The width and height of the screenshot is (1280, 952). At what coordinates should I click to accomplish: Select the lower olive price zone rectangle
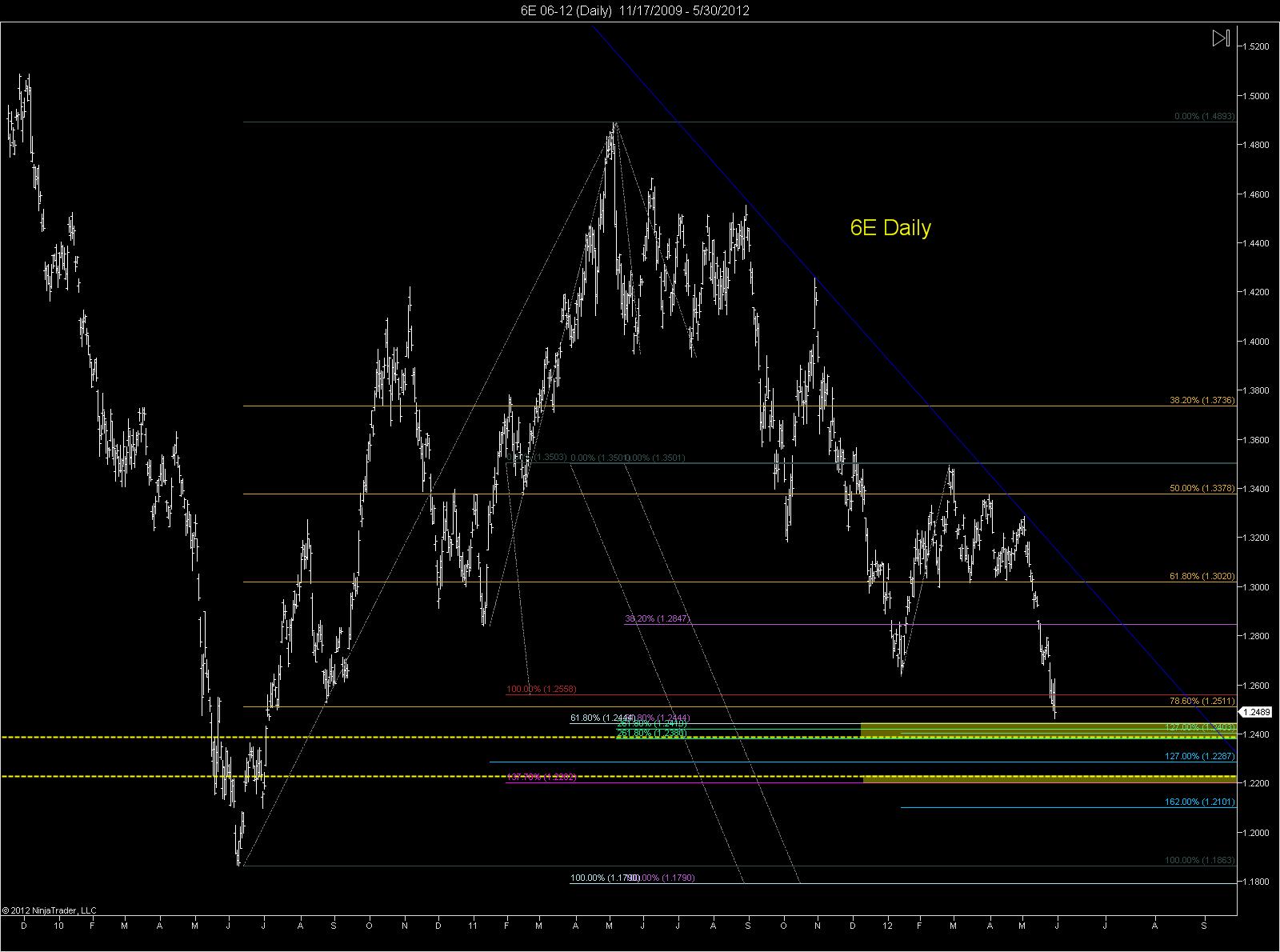coord(1050,778)
